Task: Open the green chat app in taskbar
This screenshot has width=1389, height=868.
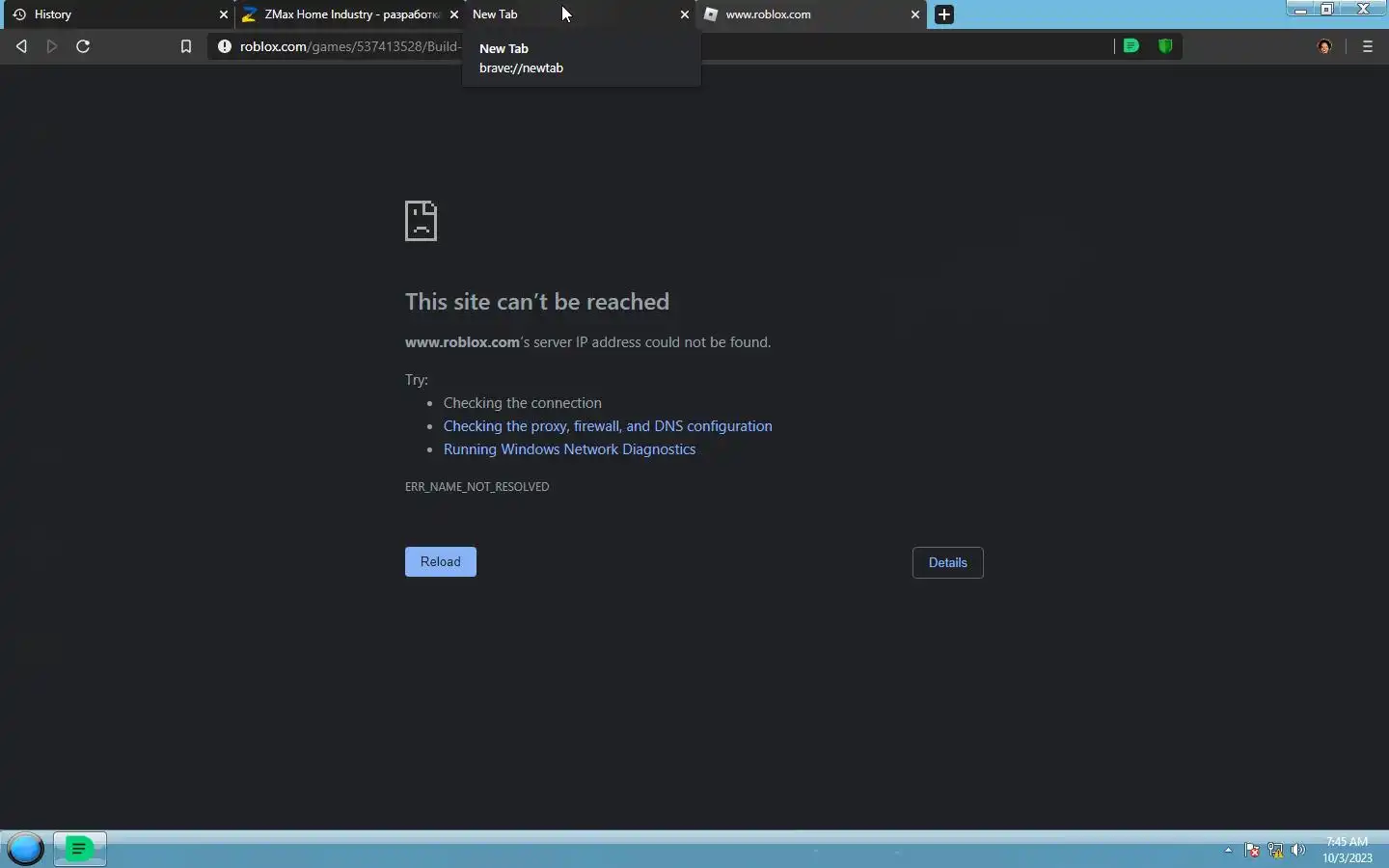Action: [80, 849]
